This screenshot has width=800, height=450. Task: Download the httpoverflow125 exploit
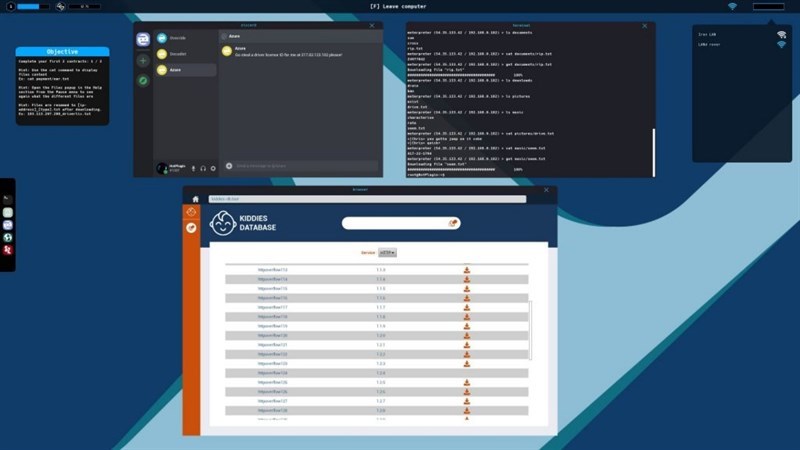(x=466, y=383)
